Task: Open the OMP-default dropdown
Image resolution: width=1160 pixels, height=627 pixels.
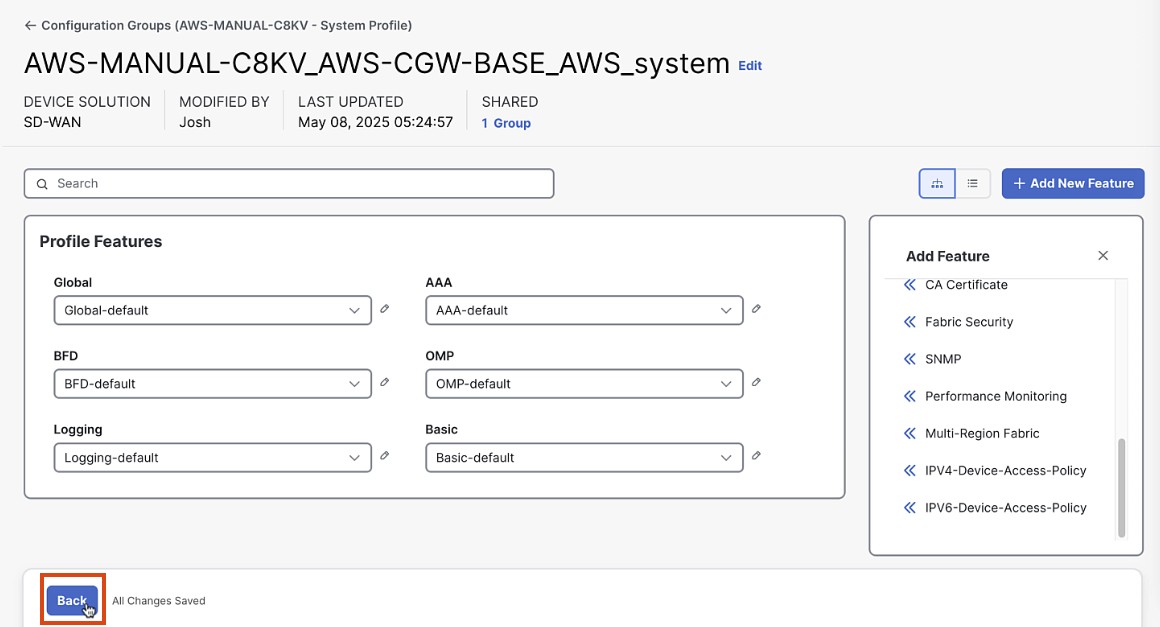Action: pyautogui.click(x=584, y=384)
